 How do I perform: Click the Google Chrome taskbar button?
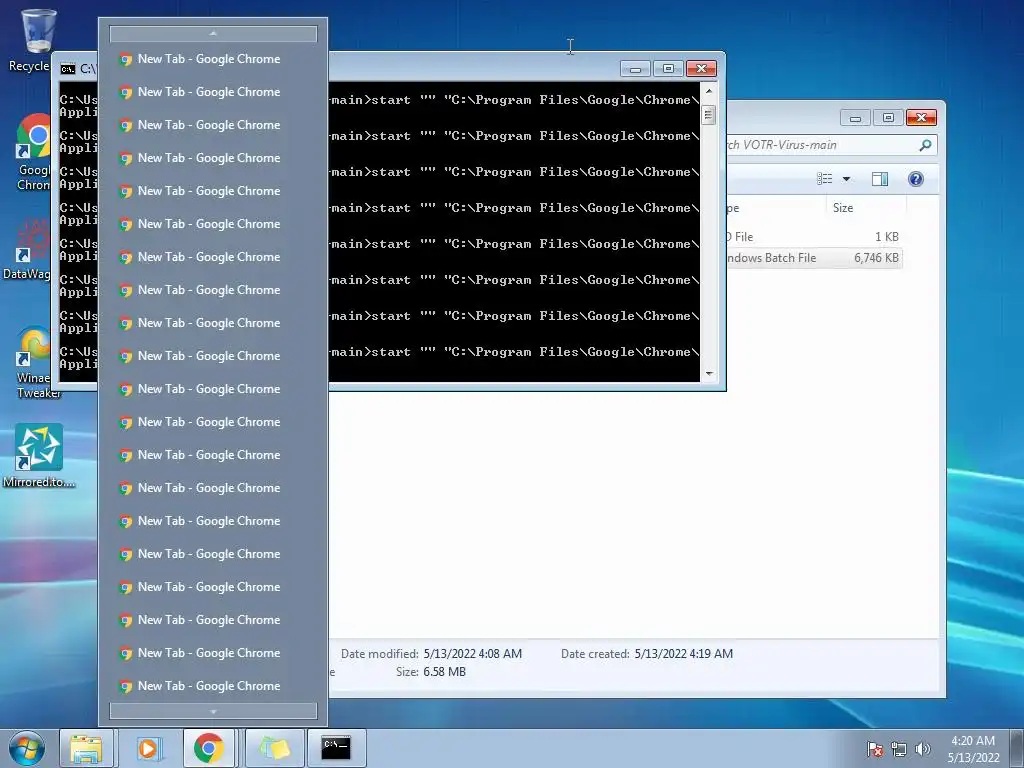(209, 748)
